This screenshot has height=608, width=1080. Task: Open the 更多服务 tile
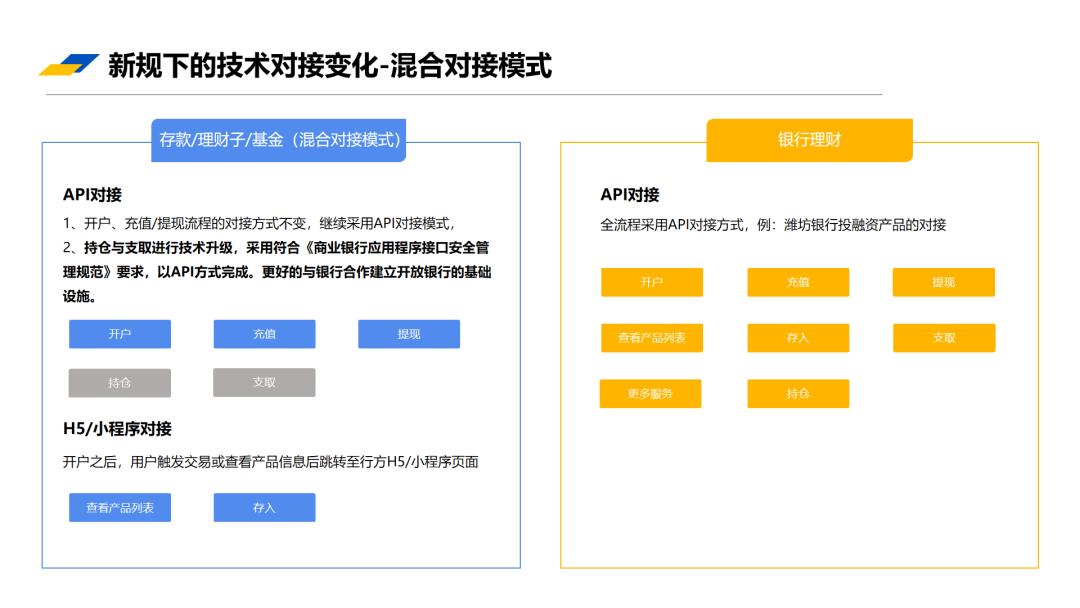[x=651, y=394]
